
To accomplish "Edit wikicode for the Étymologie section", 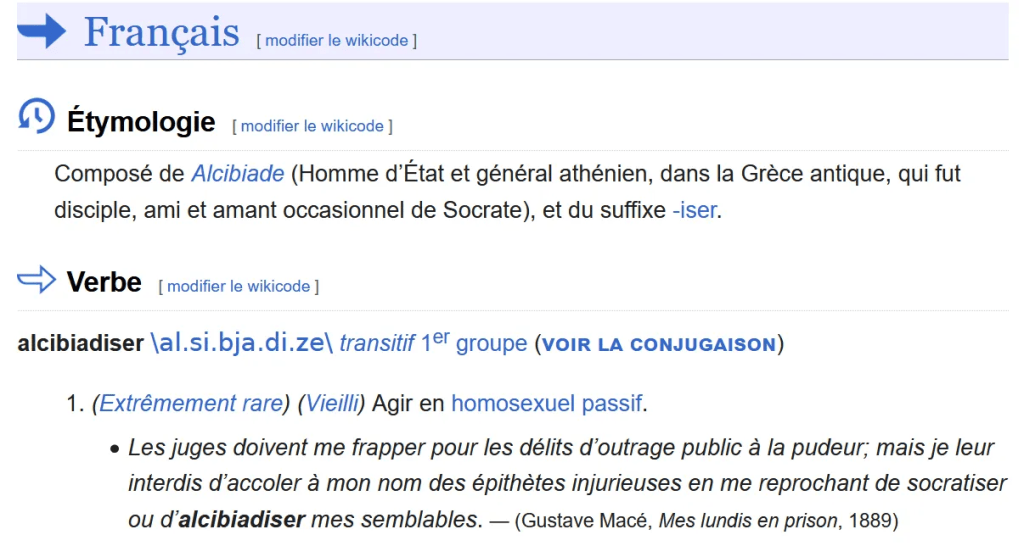I will (312, 126).
